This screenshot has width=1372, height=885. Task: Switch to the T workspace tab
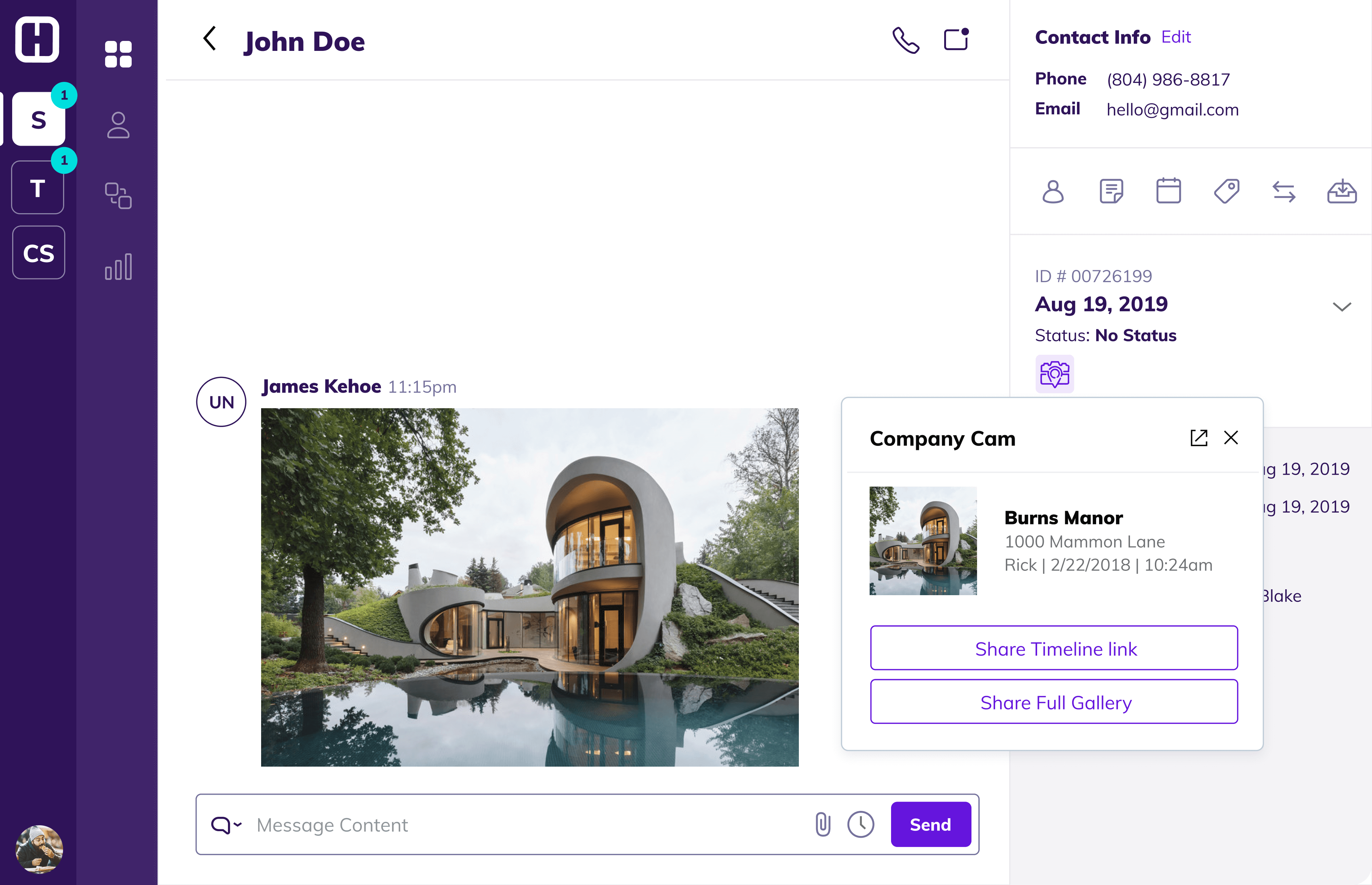tap(38, 188)
